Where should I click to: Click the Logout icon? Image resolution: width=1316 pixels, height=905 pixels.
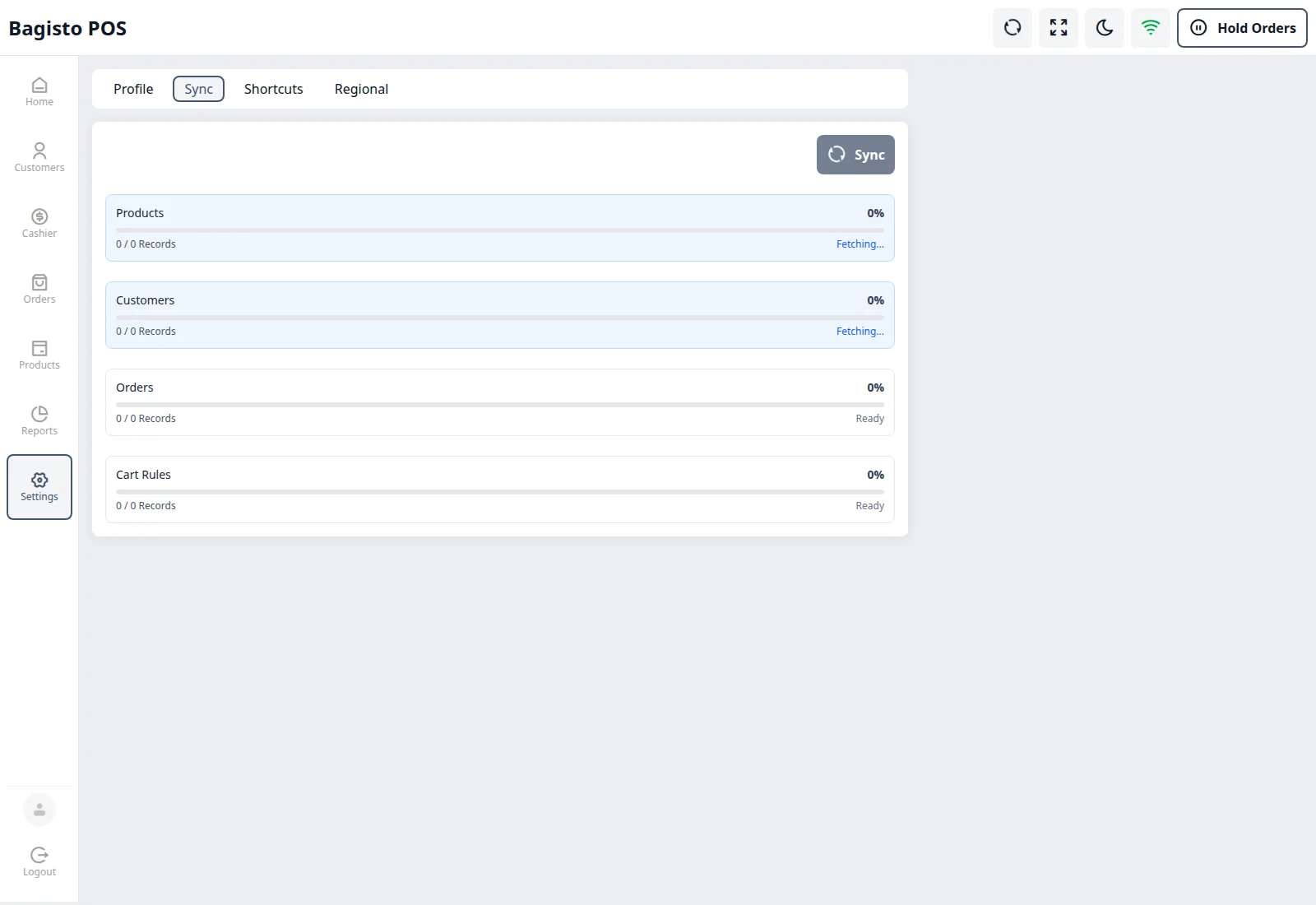[39, 862]
